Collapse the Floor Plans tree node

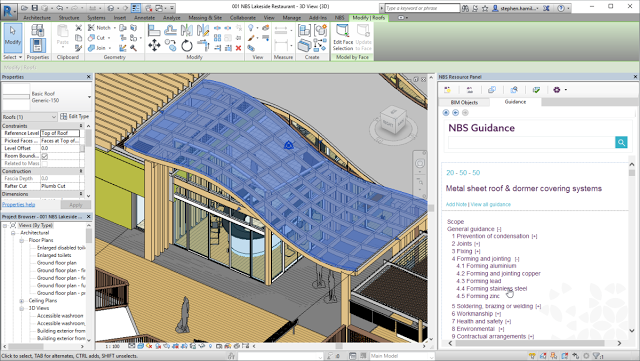click(x=21, y=241)
